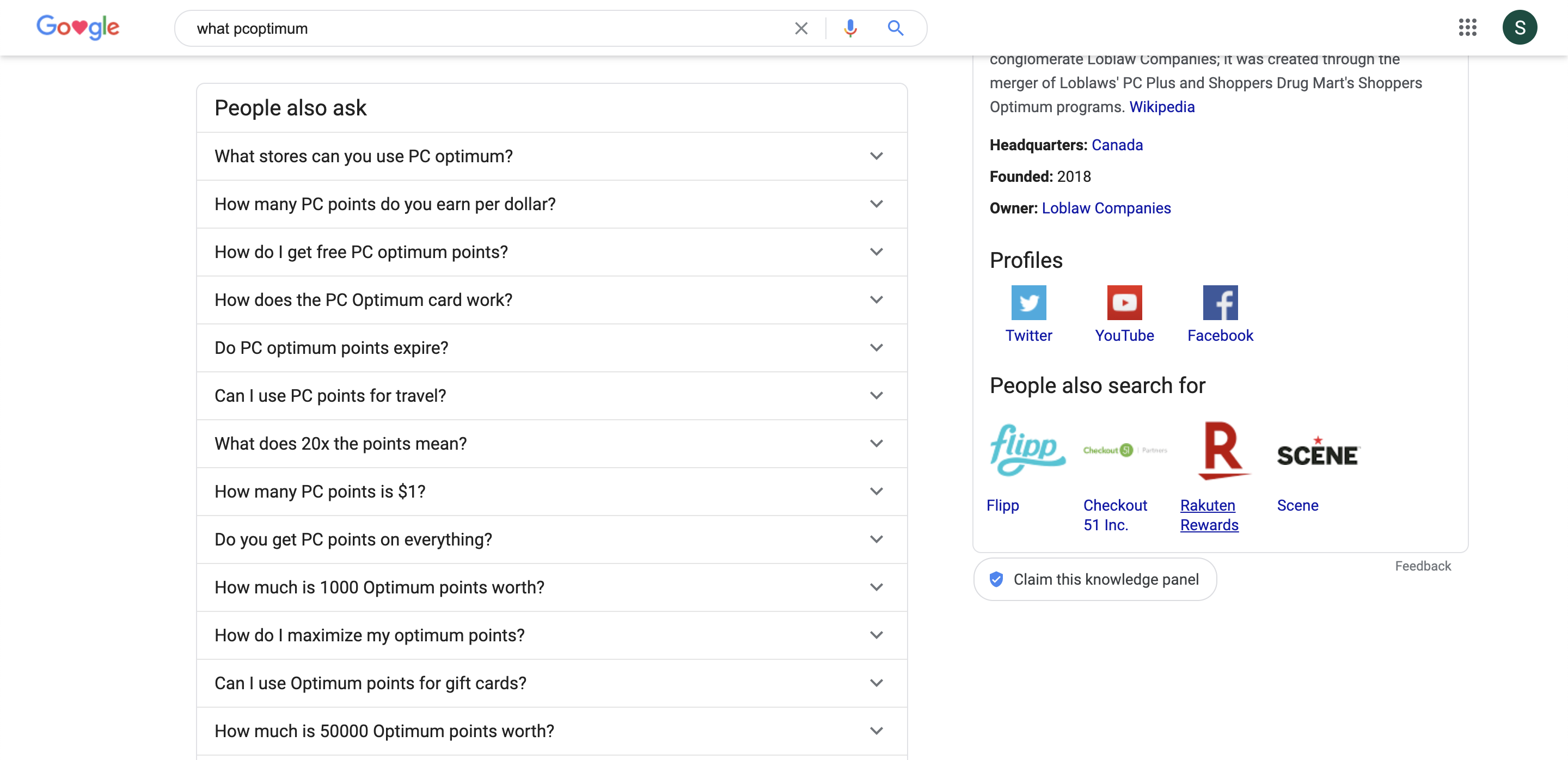Expand 'How do I get free PC optimum points?' chevron

(x=876, y=252)
